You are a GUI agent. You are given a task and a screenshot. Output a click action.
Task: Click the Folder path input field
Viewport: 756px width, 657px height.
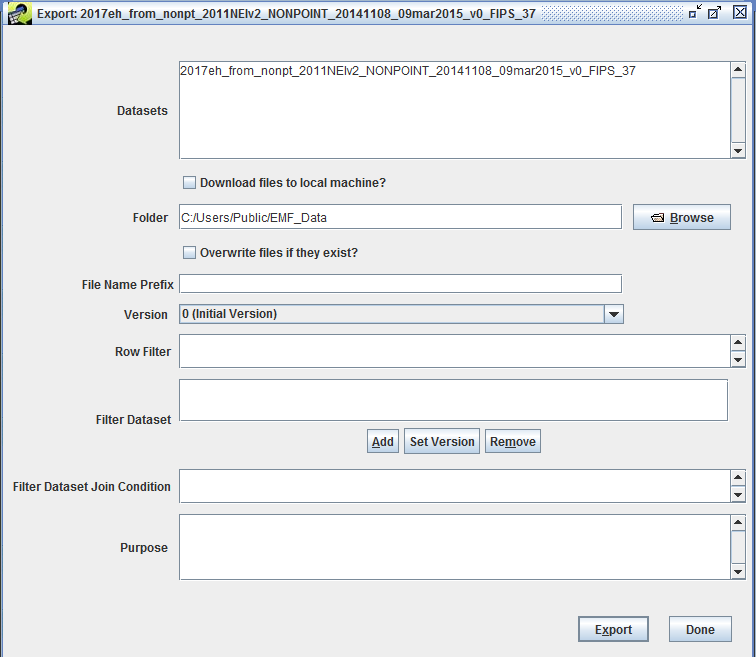[400, 217]
